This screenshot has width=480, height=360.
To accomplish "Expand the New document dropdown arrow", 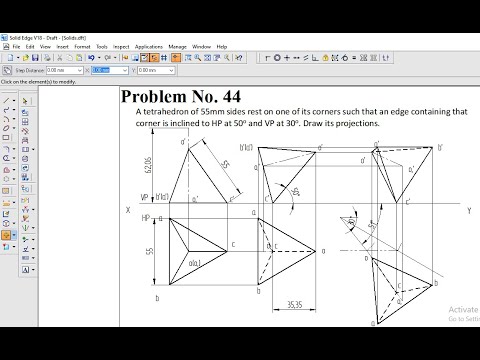I will (18, 58).
